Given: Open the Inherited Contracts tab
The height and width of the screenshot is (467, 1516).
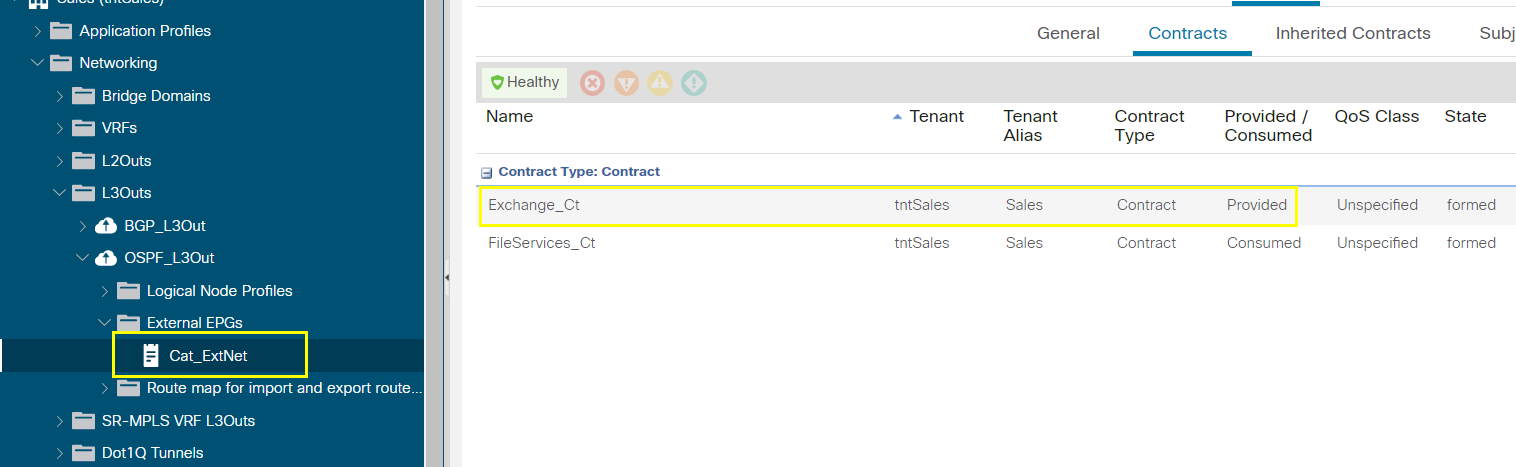Looking at the screenshot, I should click(x=1353, y=33).
